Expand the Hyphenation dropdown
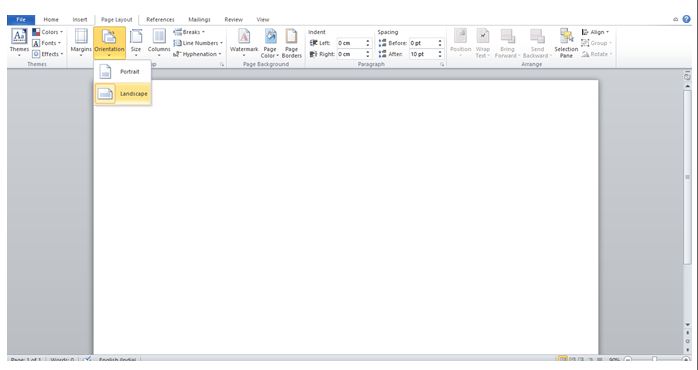The width and height of the screenshot is (698, 370). tap(197, 54)
